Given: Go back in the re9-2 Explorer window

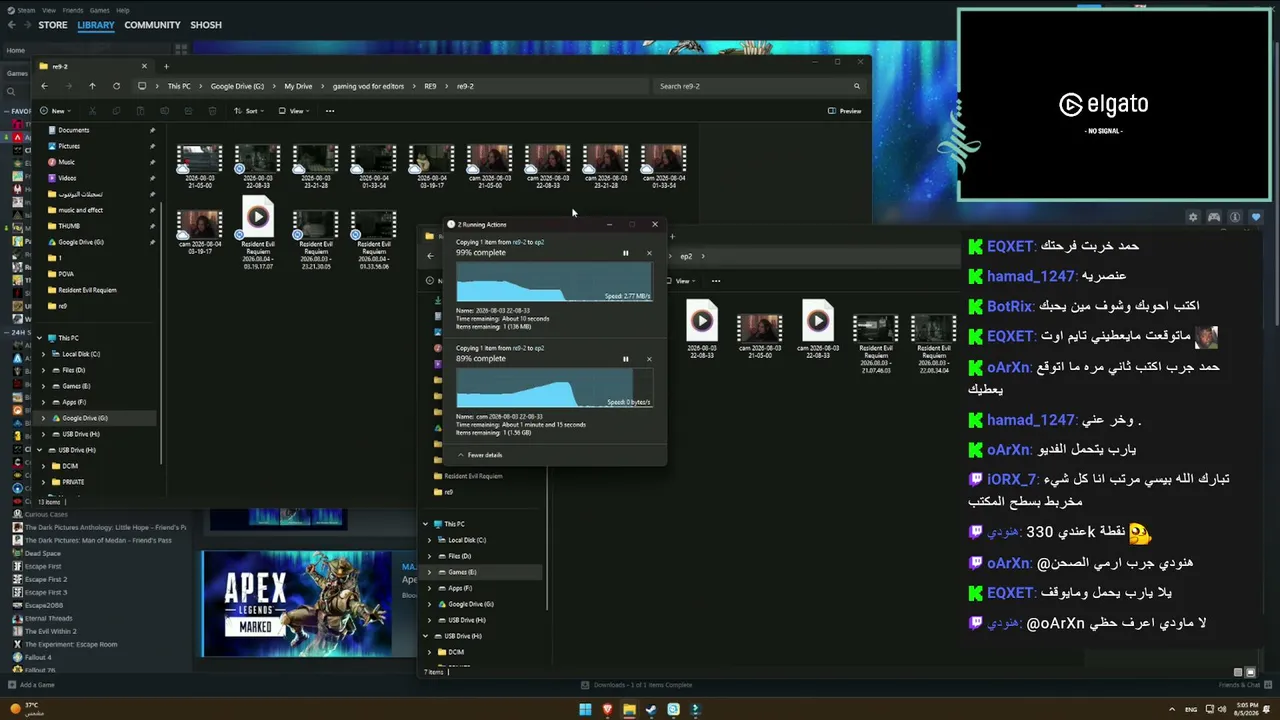Looking at the screenshot, I should (x=44, y=86).
